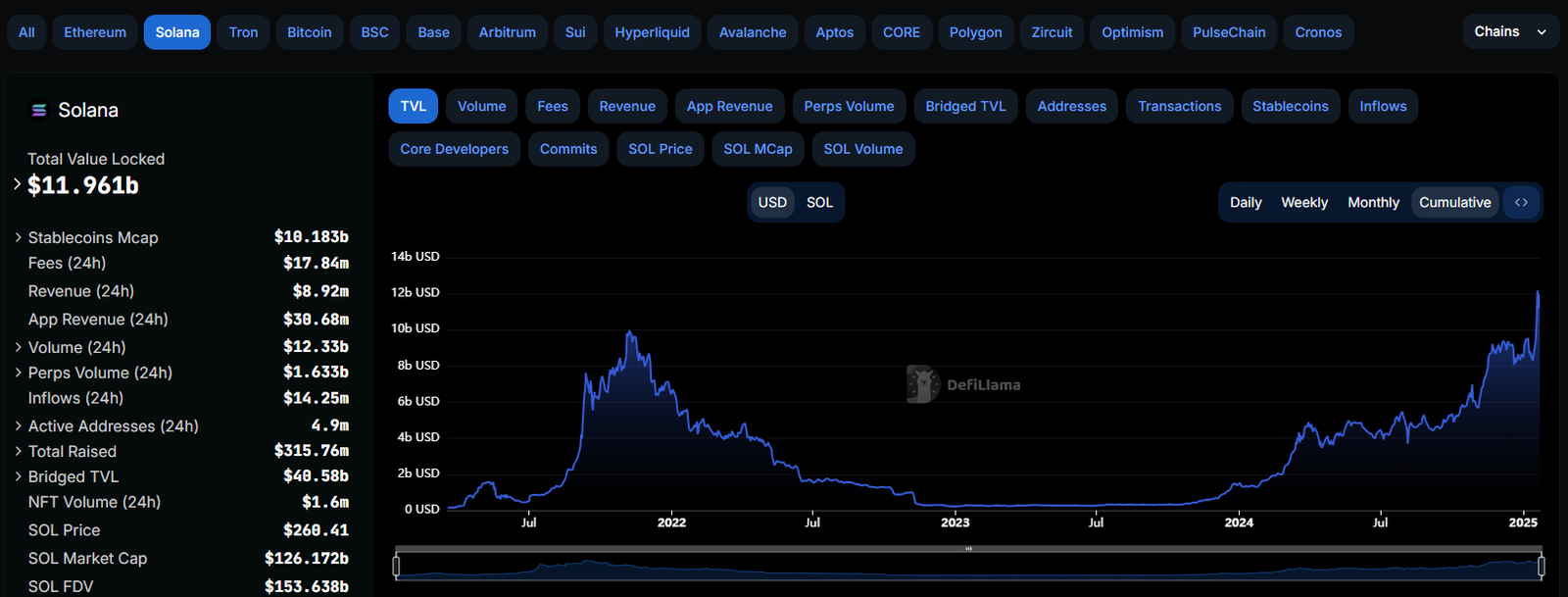
Task: Toggle the Inflows chart metric
Action: 1383,106
